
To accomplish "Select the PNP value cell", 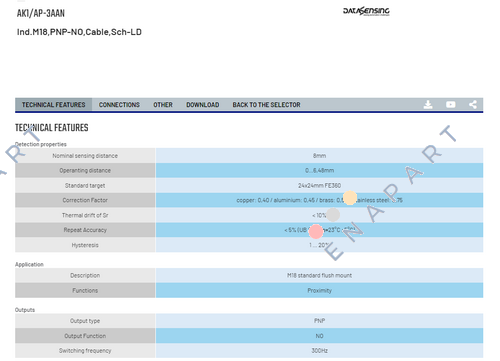I will (x=319, y=321).
